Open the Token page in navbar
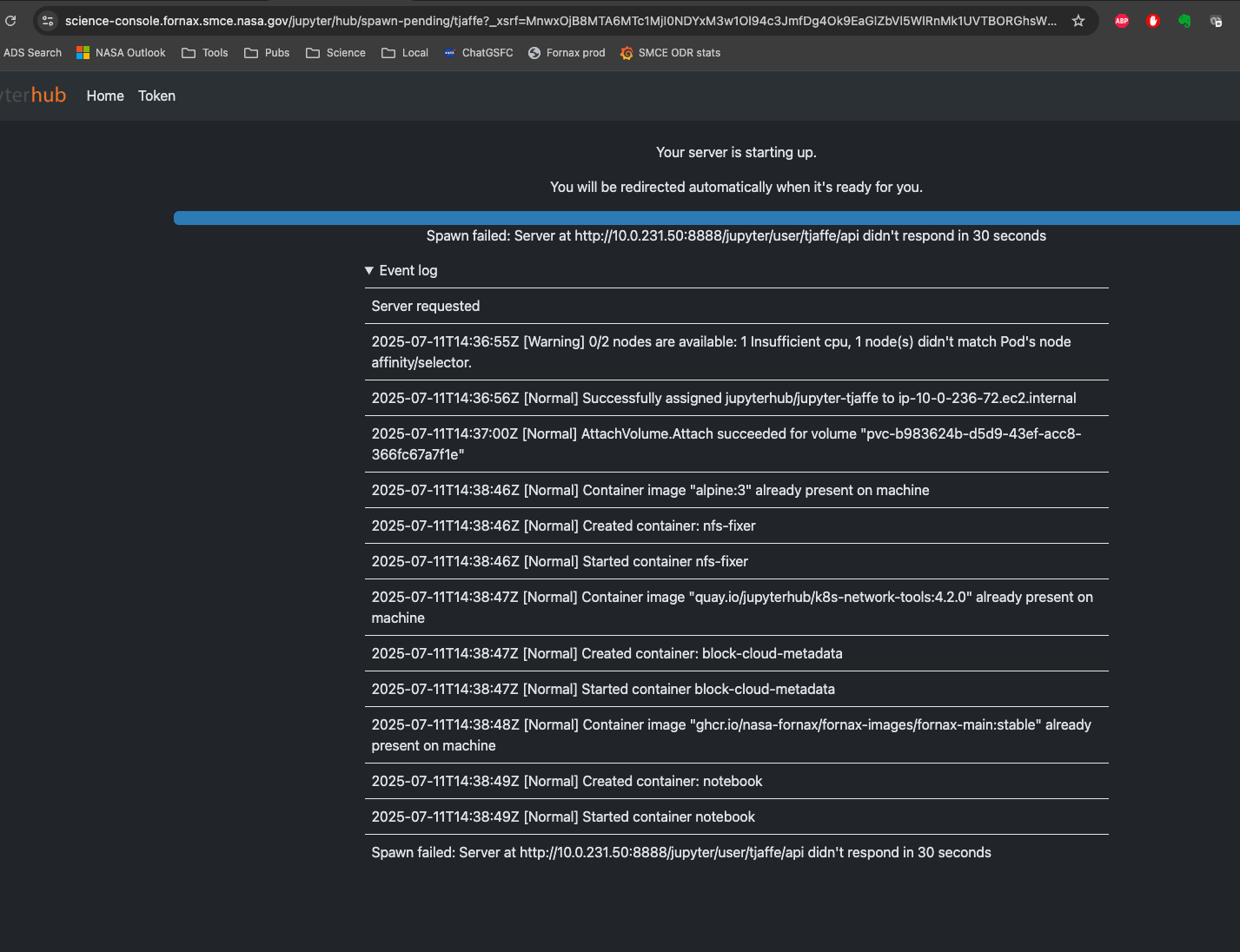Image resolution: width=1240 pixels, height=952 pixels. coord(156,96)
